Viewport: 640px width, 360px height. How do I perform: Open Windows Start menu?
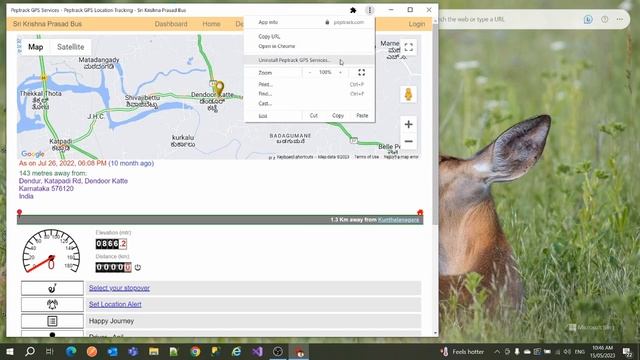pos(9,351)
